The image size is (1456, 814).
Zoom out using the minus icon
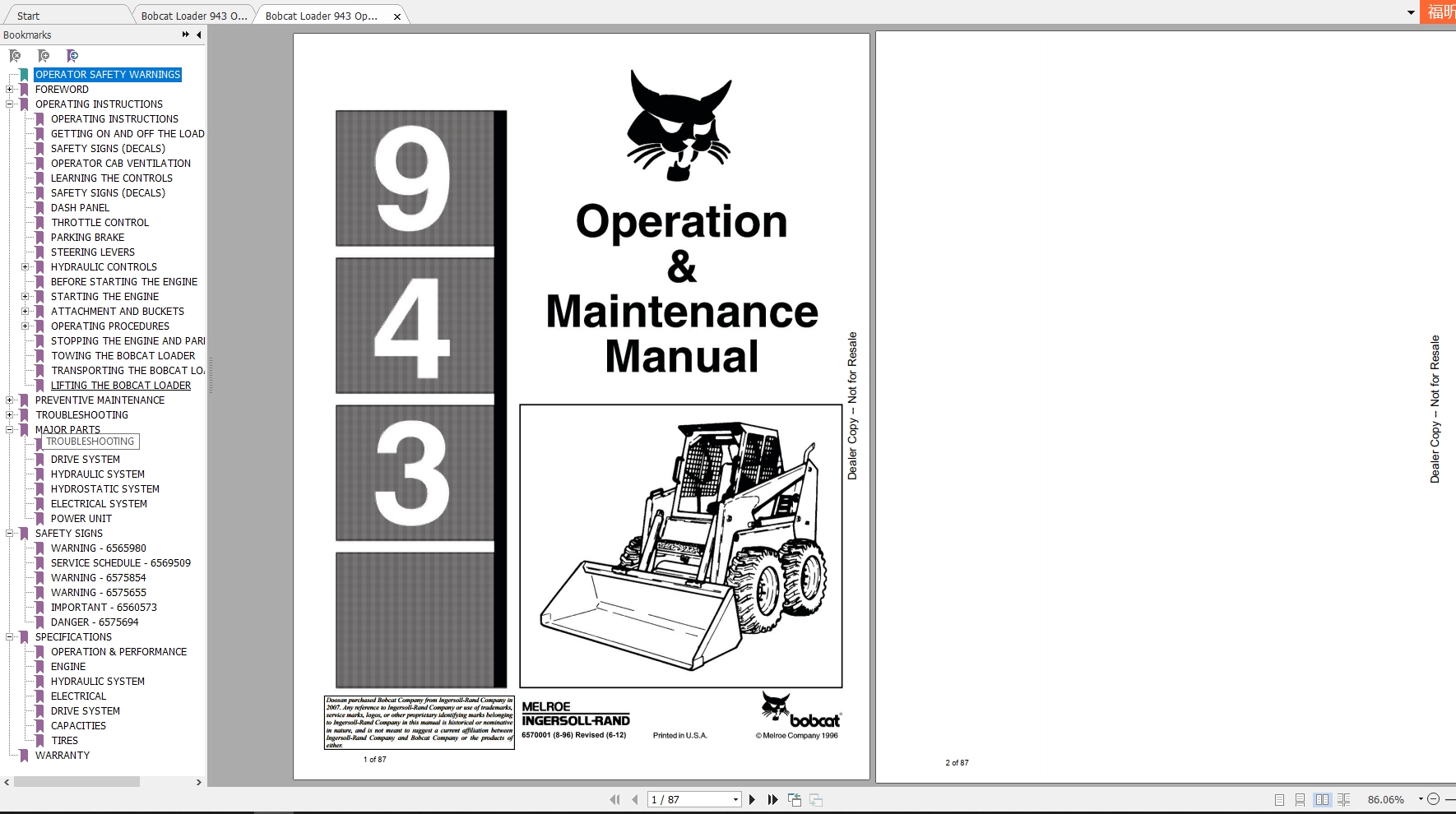pos(1434,799)
